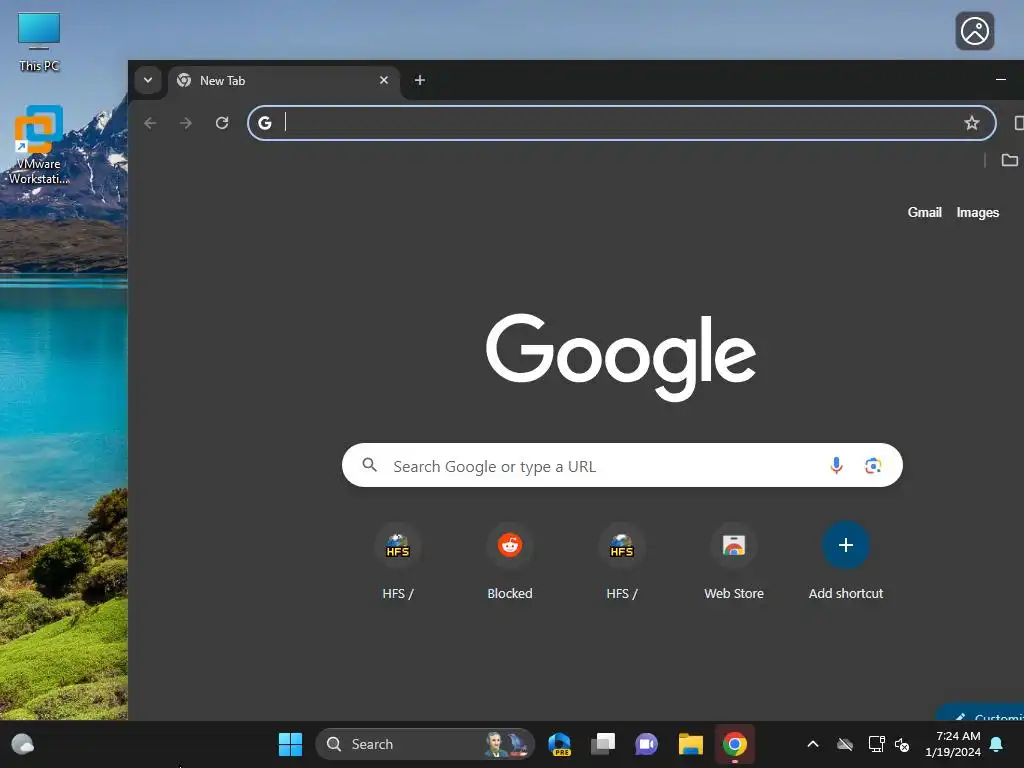Open the Web Store shortcut
This screenshot has height=768, width=1024.
coord(734,562)
